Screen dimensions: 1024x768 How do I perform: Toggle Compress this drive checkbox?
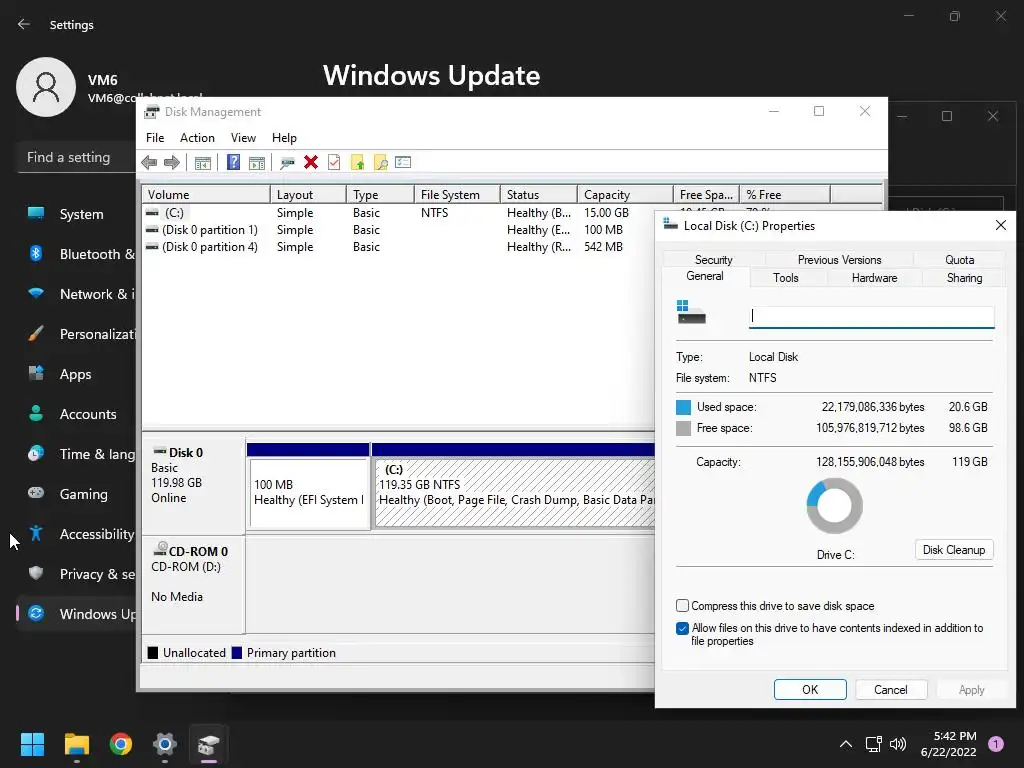pos(682,605)
